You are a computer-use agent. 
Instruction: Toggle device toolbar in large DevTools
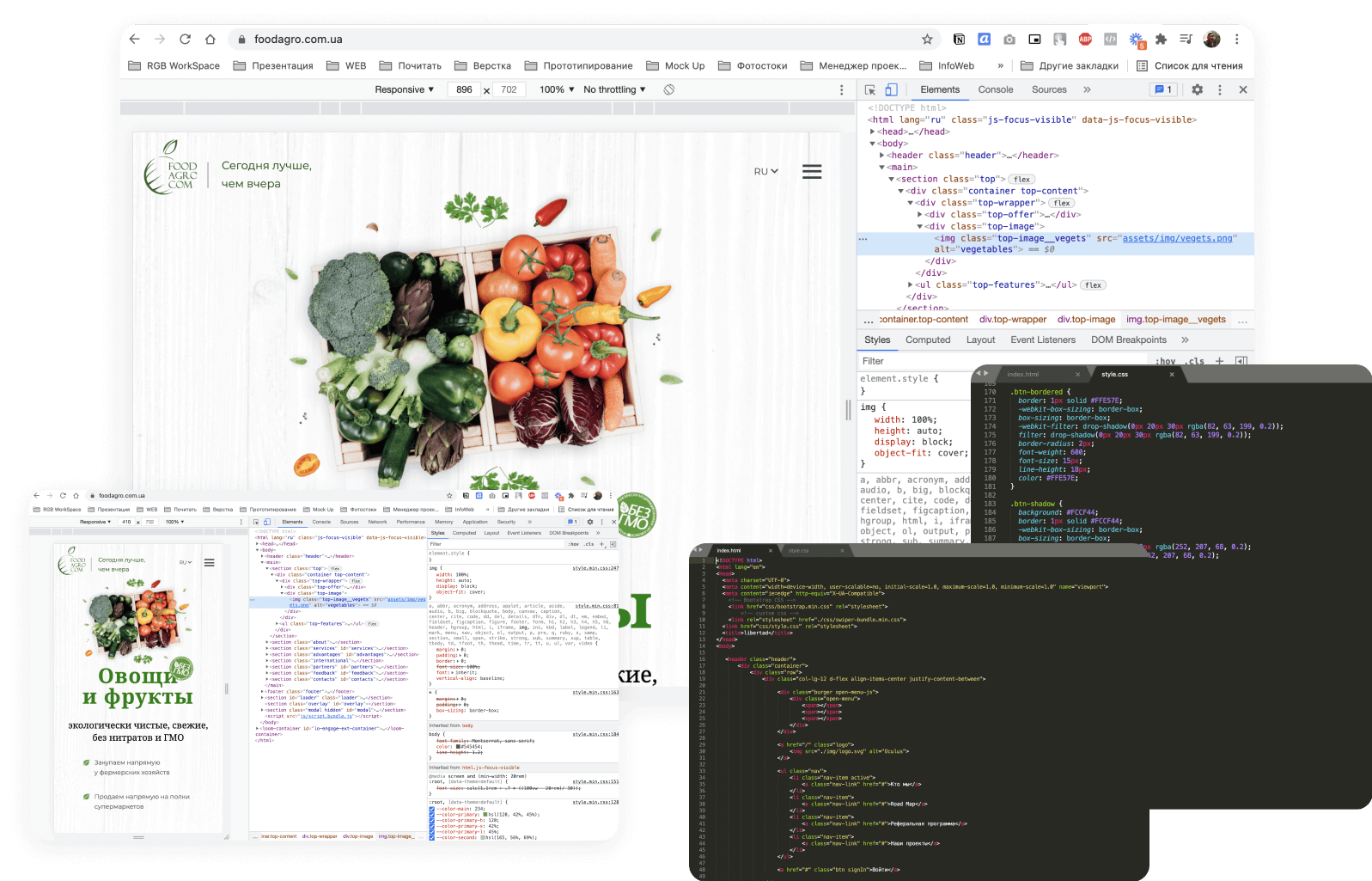[891, 89]
